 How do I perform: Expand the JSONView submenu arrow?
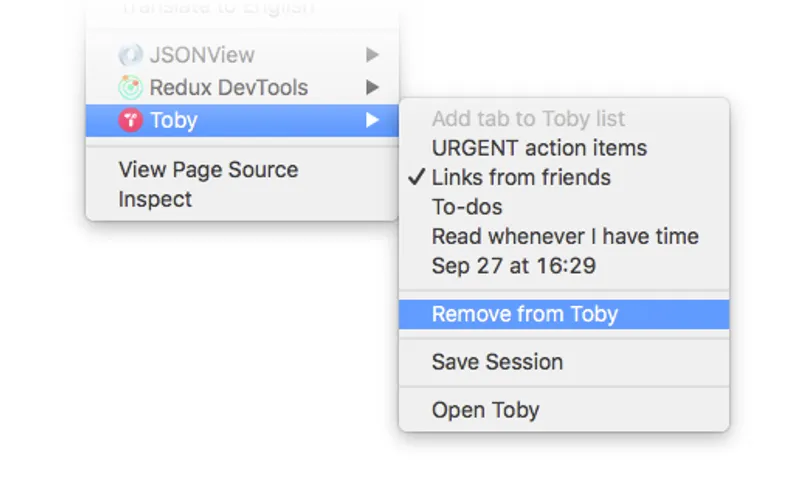[372, 55]
